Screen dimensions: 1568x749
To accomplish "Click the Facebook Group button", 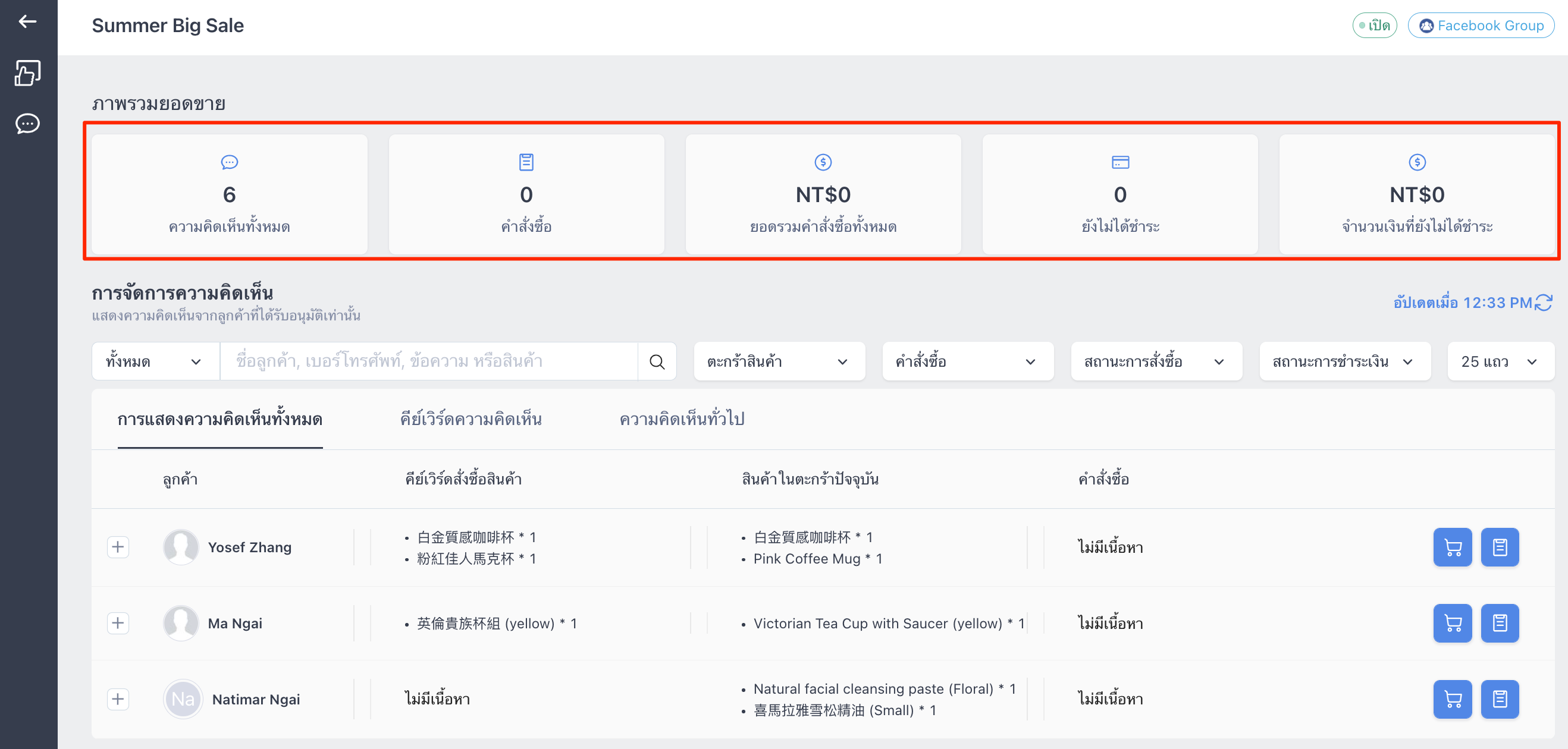I will (1481, 26).
